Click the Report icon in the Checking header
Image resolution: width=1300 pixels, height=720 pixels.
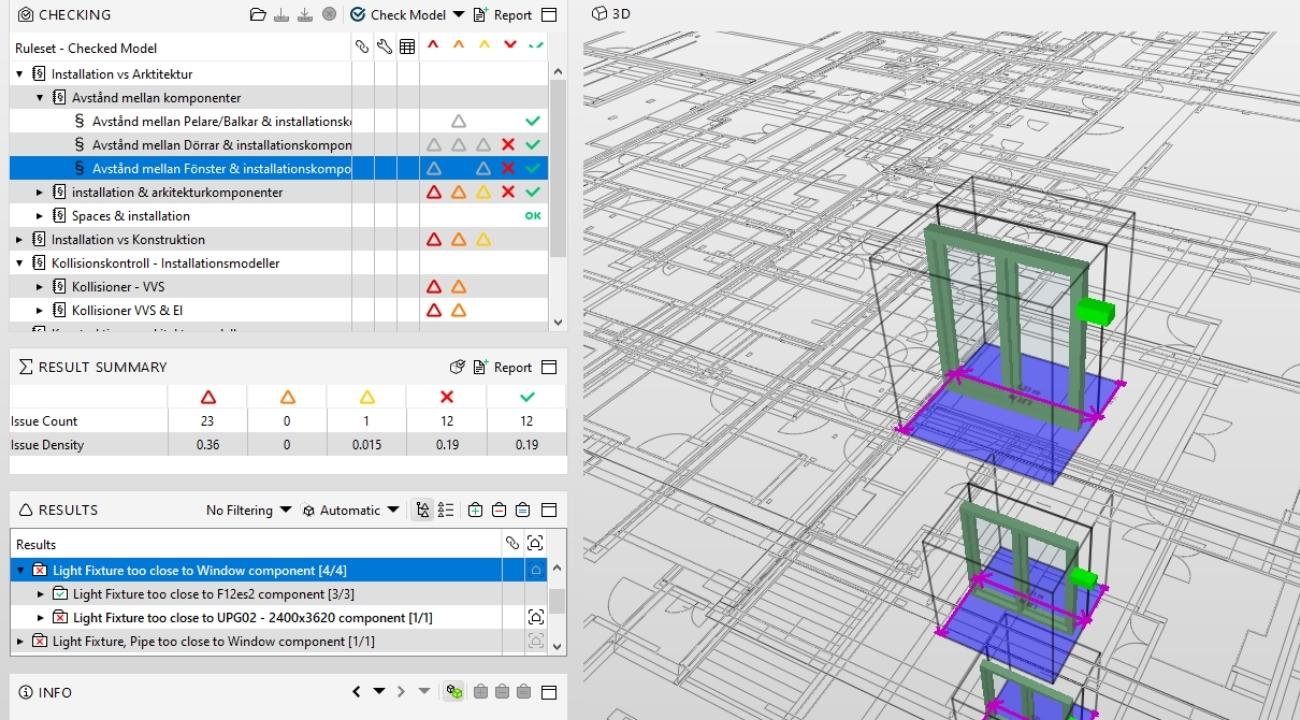[x=480, y=15]
